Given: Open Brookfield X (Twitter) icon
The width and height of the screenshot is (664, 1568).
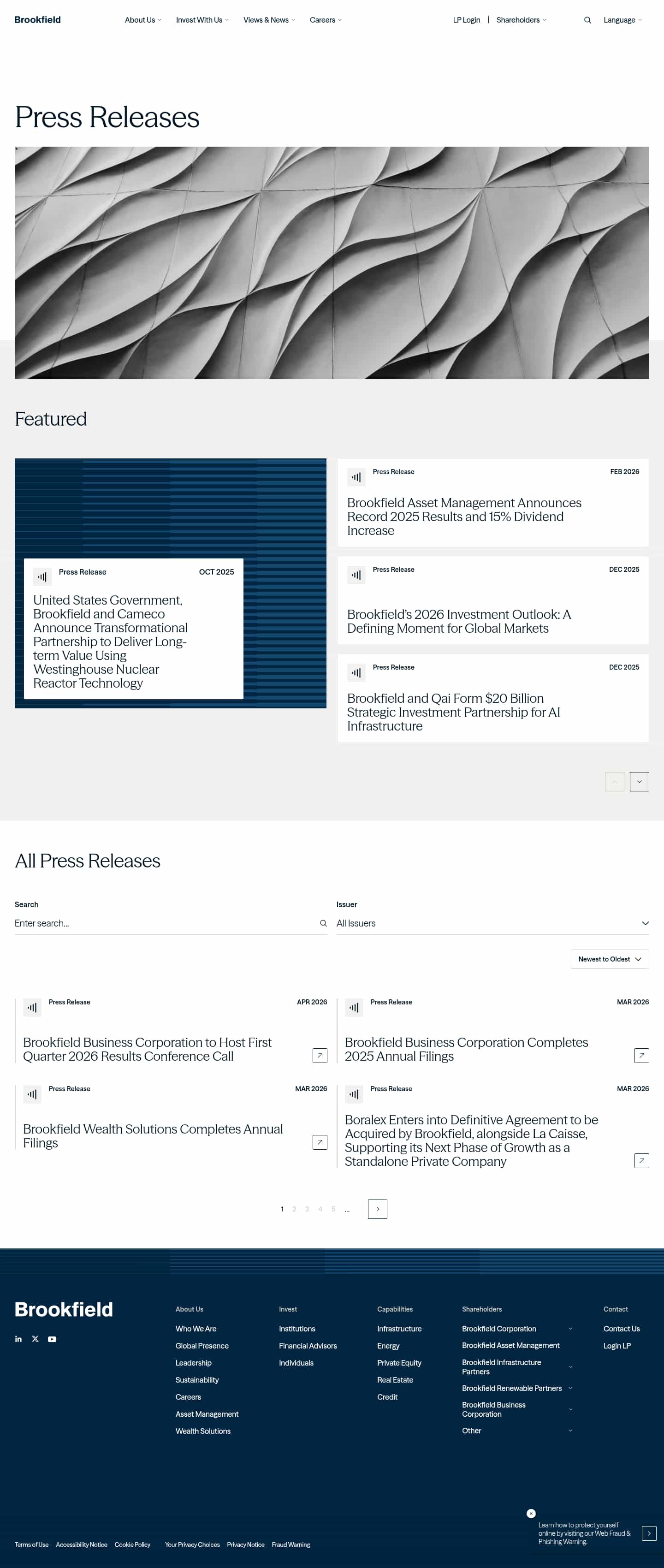Looking at the screenshot, I should pos(36,1338).
